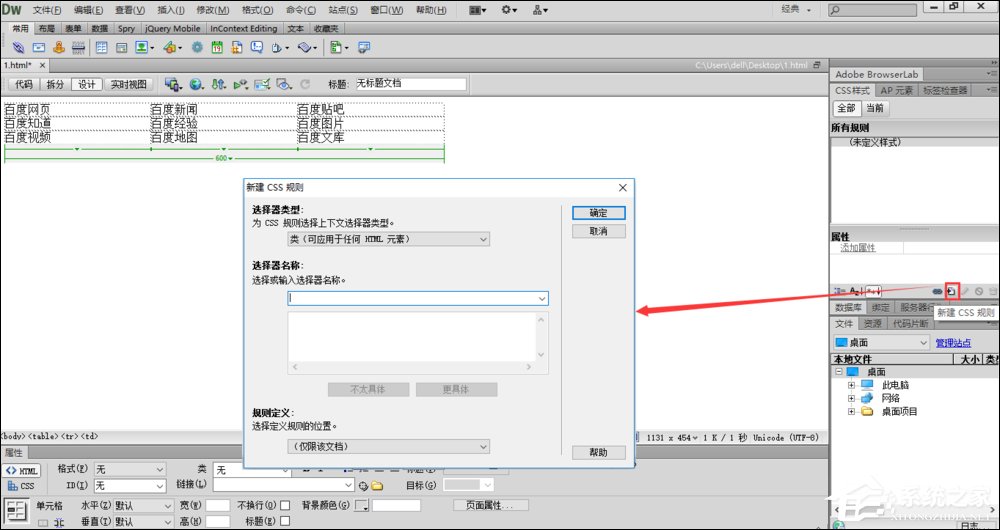Open the horizontal alignment dropdown
Screen dimensions: 1000x530
tap(143, 505)
